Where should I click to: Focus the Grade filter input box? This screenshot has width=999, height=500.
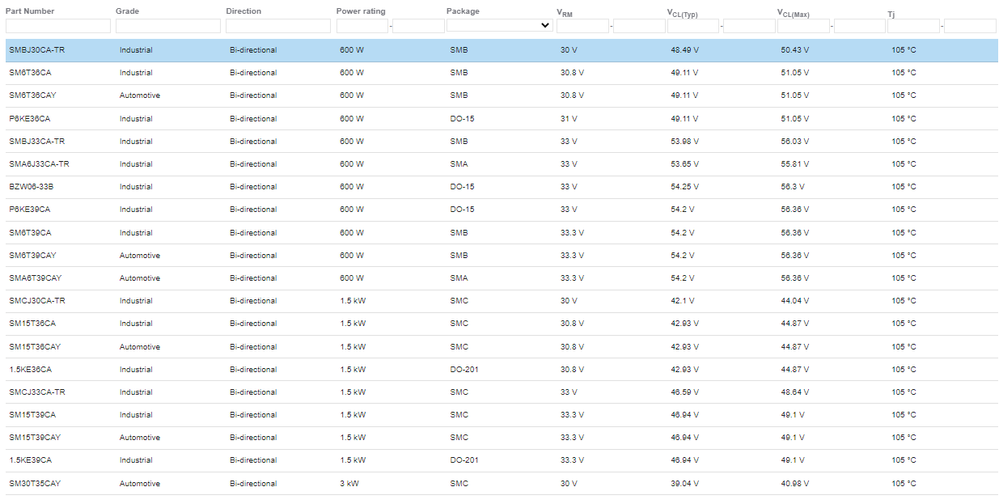click(x=168, y=26)
